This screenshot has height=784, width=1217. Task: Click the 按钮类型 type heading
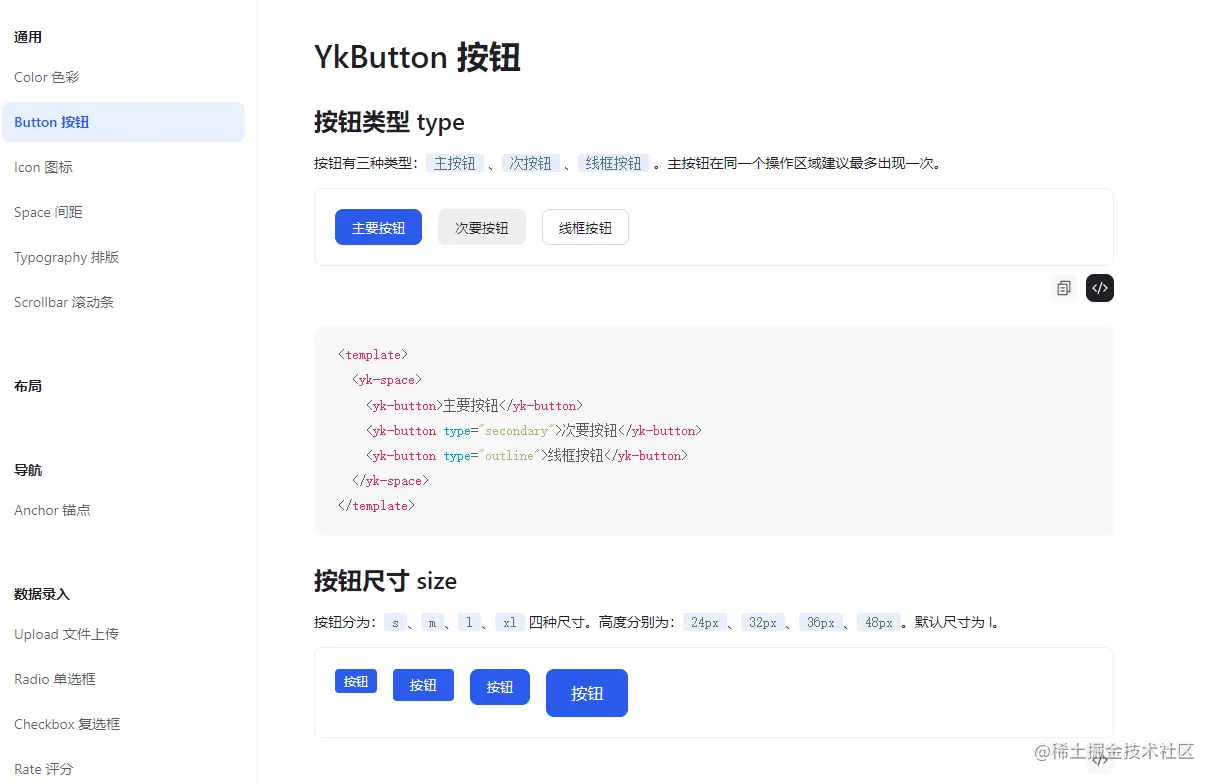coord(389,122)
